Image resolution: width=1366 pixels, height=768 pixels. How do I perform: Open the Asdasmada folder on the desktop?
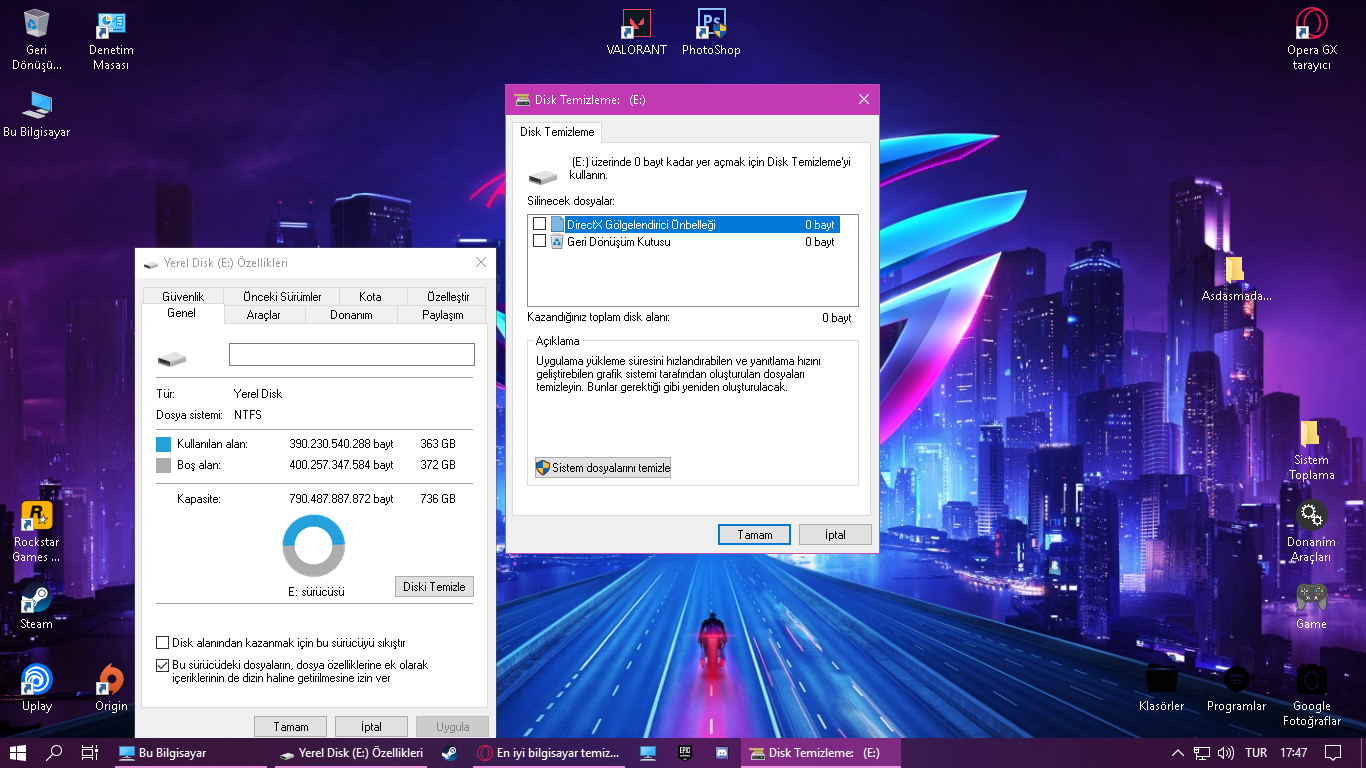[x=1236, y=279]
